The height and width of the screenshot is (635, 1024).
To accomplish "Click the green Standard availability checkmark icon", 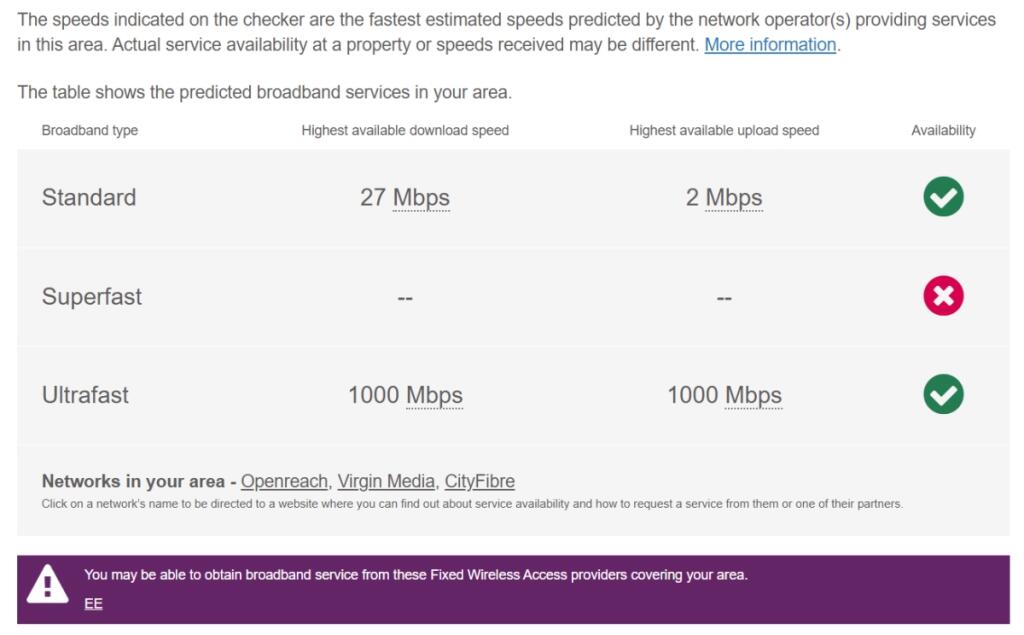I will pyautogui.click(x=943, y=197).
